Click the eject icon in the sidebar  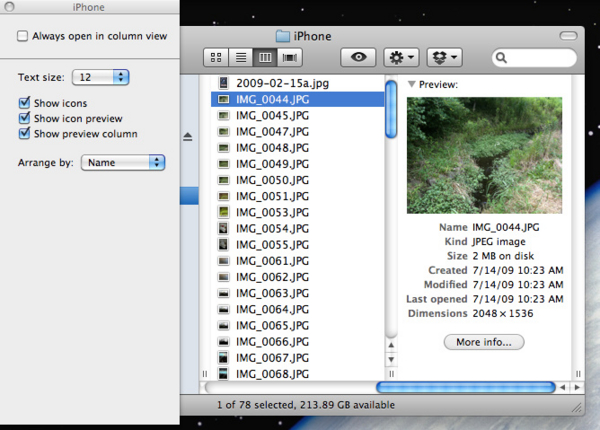[188, 137]
